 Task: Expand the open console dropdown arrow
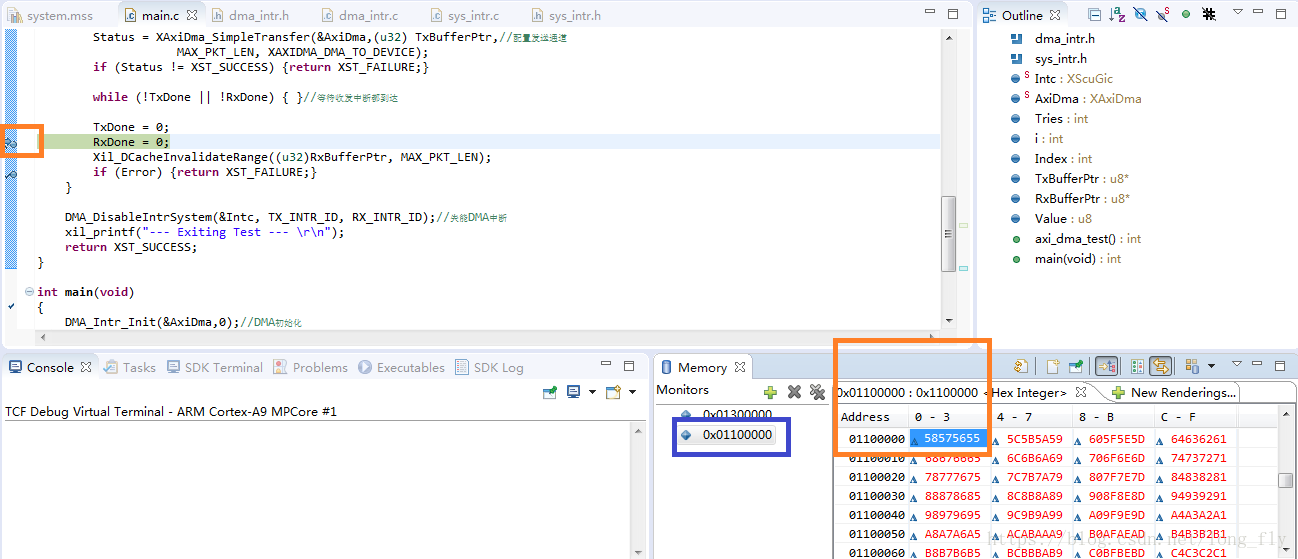pos(633,392)
